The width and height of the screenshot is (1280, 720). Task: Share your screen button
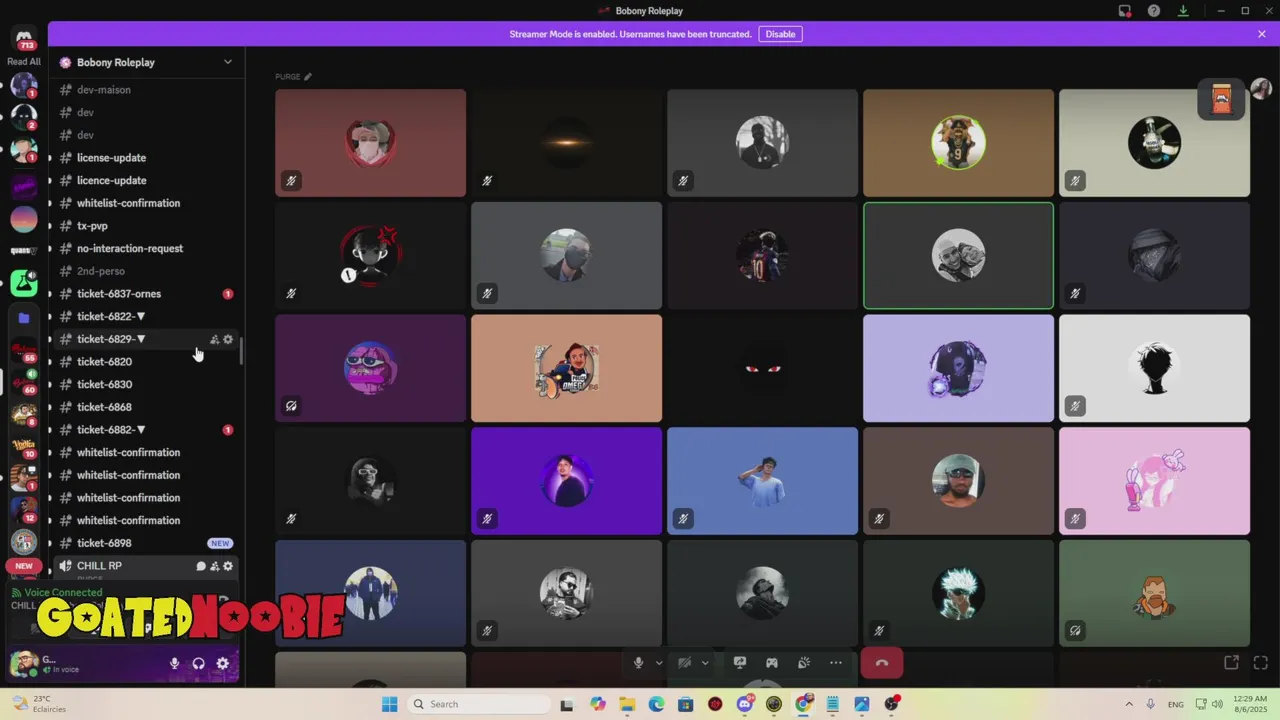pyautogui.click(x=740, y=663)
